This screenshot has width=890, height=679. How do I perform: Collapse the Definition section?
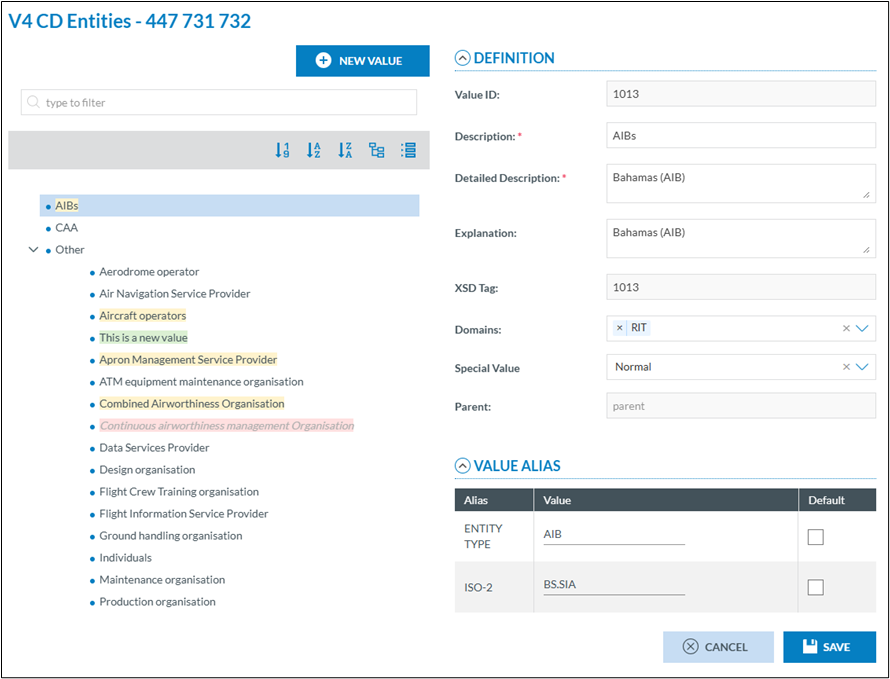click(462, 58)
